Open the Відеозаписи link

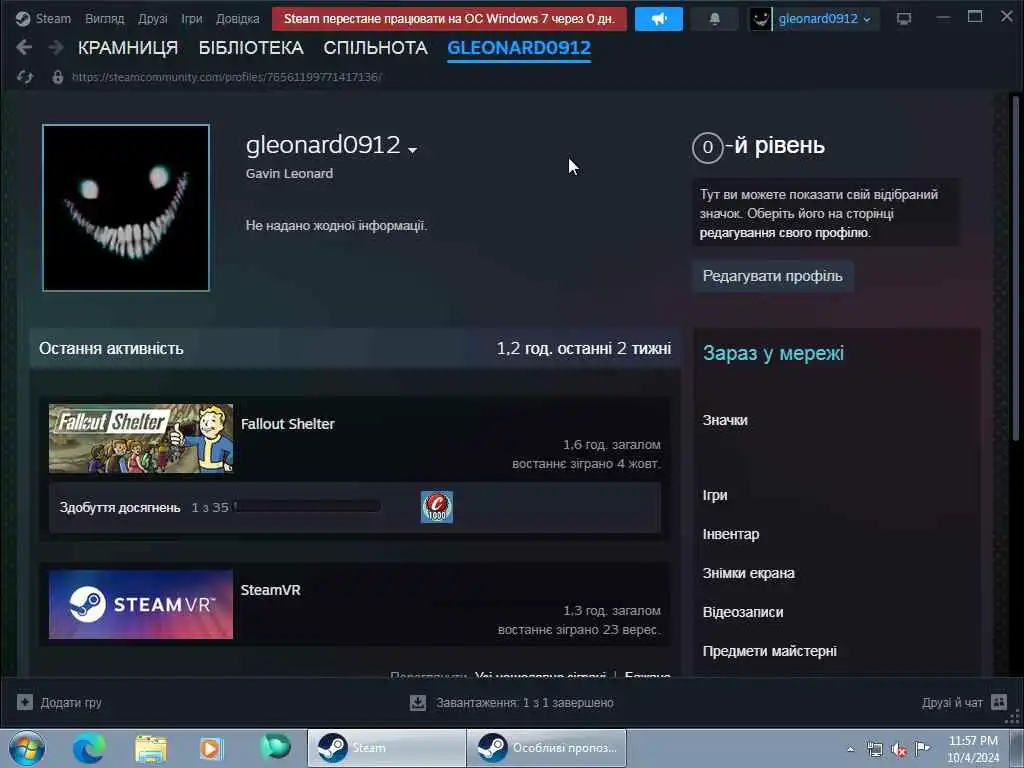(743, 613)
